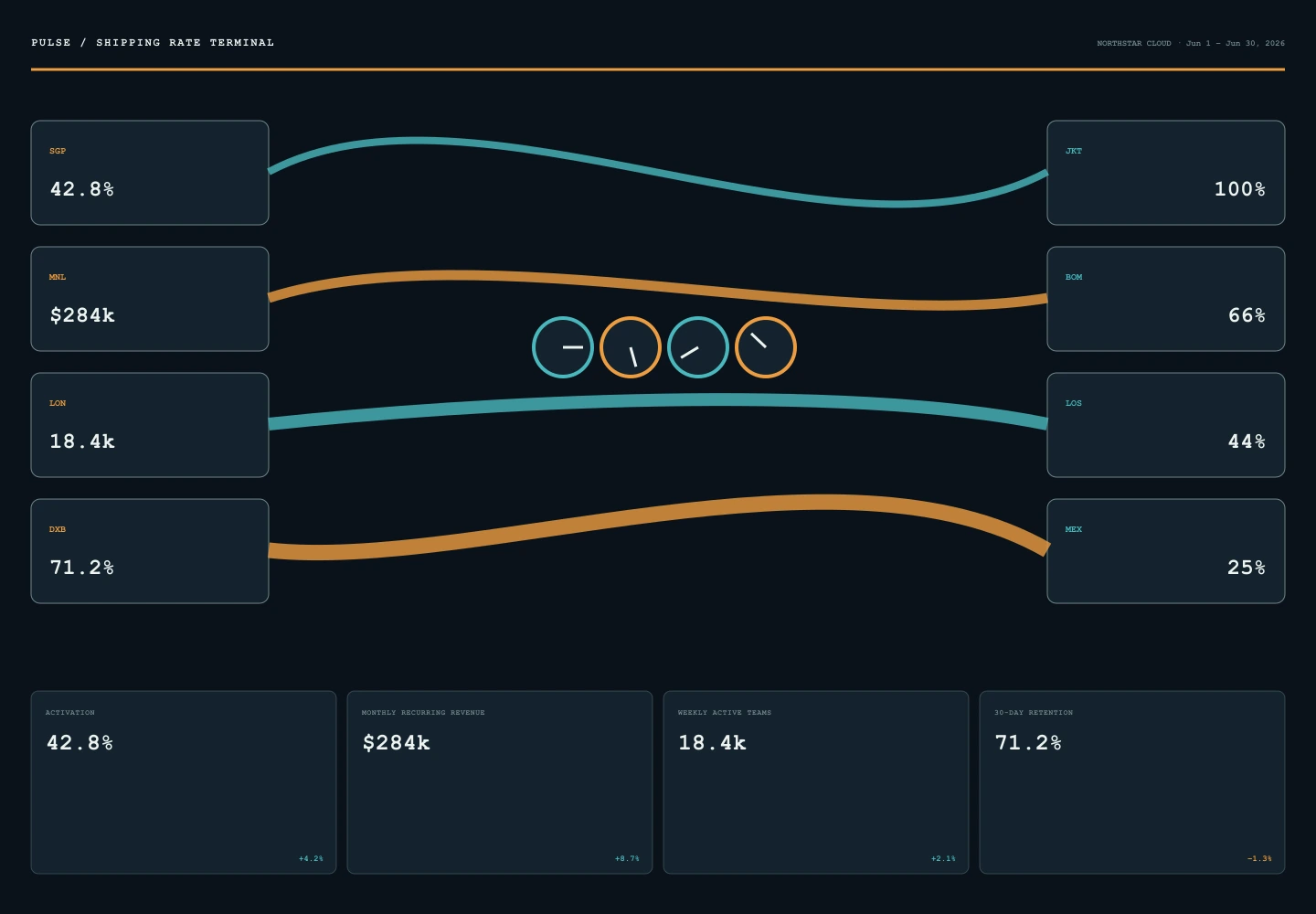Click the 71.2% value under 30-Day Retention
The height and width of the screenshot is (914, 1316).
coord(1028,743)
